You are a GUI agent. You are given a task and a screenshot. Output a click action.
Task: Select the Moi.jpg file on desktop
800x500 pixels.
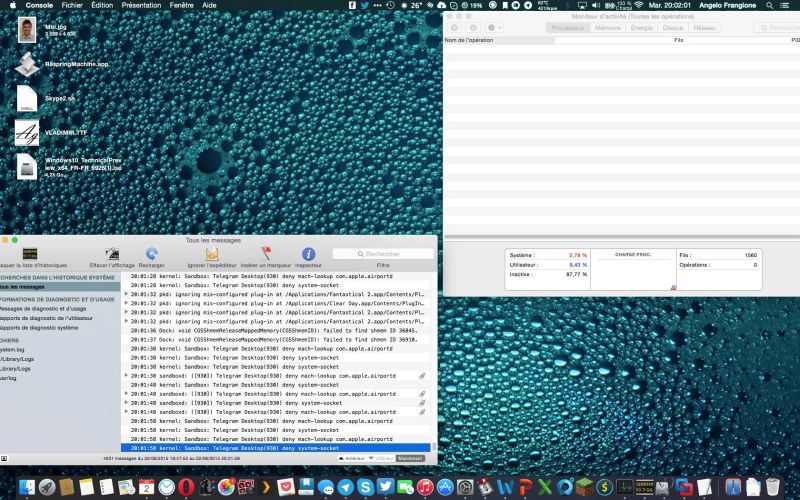coord(27,30)
